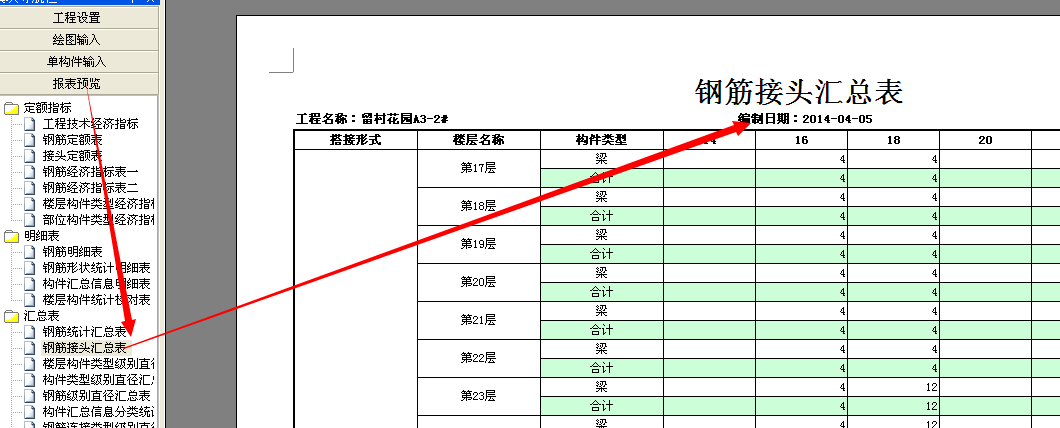Select the 第19层 floor cell
This screenshot has width=1060, height=428.
click(479, 244)
